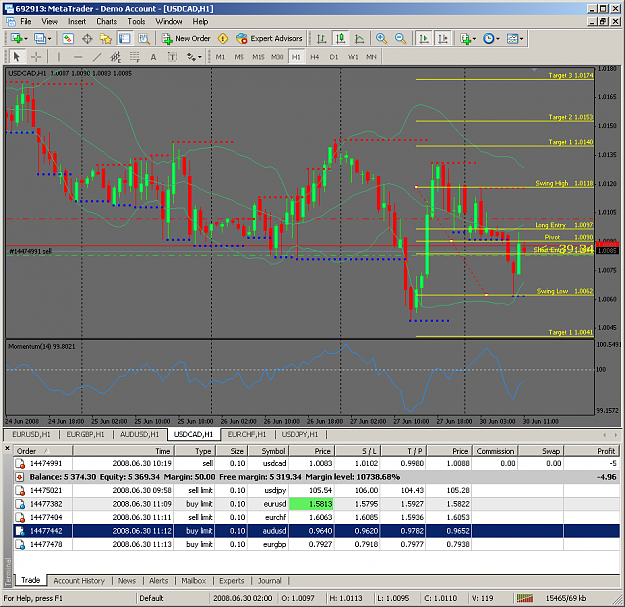This screenshot has width=625, height=607.
Task: Click the New Chart toolbar icon
Action: pyautogui.click(x=17, y=39)
